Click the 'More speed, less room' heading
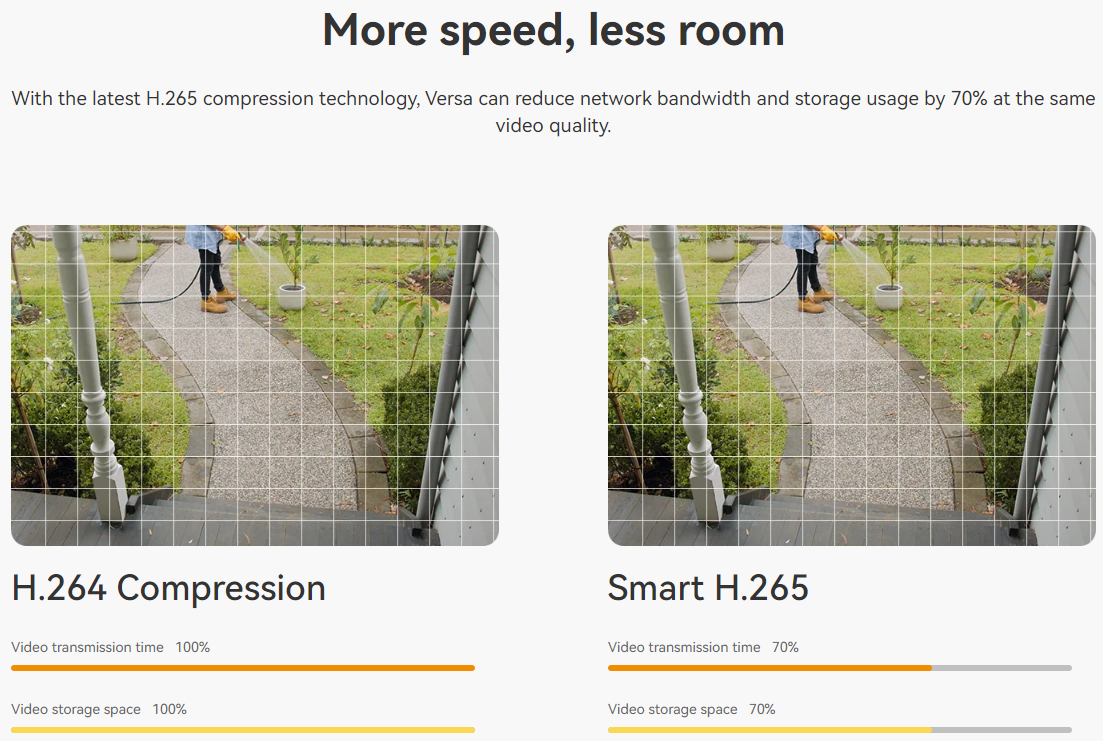The height and width of the screenshot is (741, 1103). pyautogui.click(x=554, y=32)
